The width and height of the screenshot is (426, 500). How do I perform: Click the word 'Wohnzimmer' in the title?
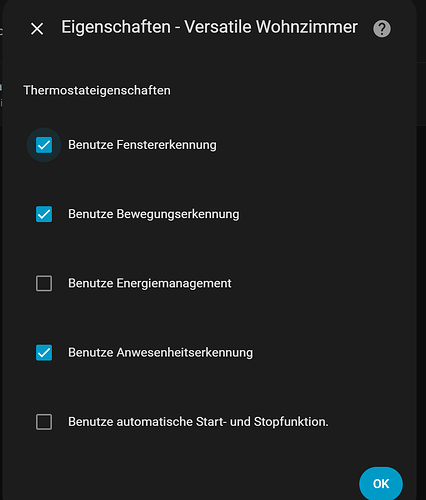(306, 27)
